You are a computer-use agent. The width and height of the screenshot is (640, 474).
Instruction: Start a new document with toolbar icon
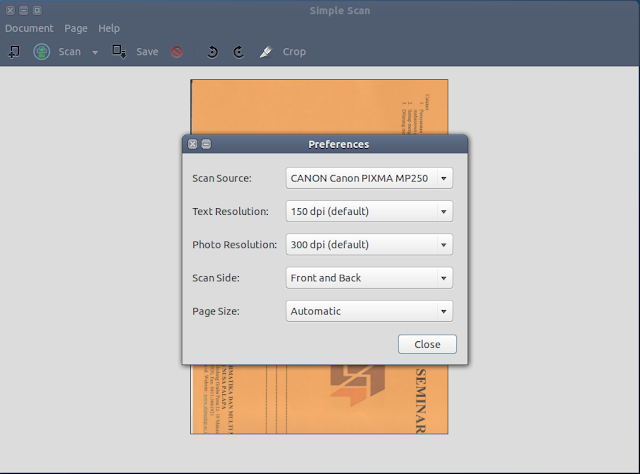[x=14, y=52]
